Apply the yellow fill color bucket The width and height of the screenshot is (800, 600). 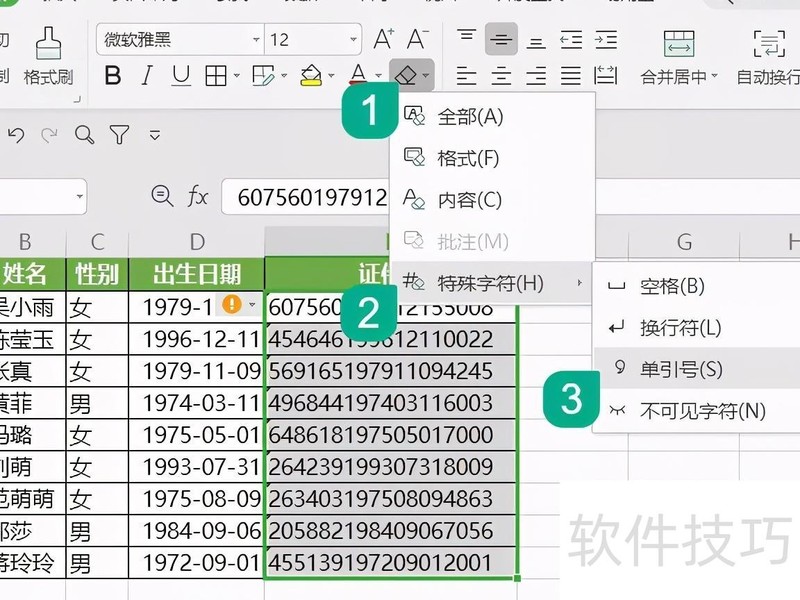click(x=311, y=76)
